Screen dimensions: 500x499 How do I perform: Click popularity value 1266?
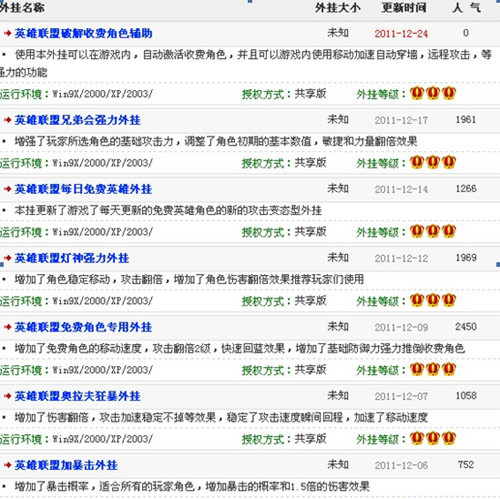[466, 189]
